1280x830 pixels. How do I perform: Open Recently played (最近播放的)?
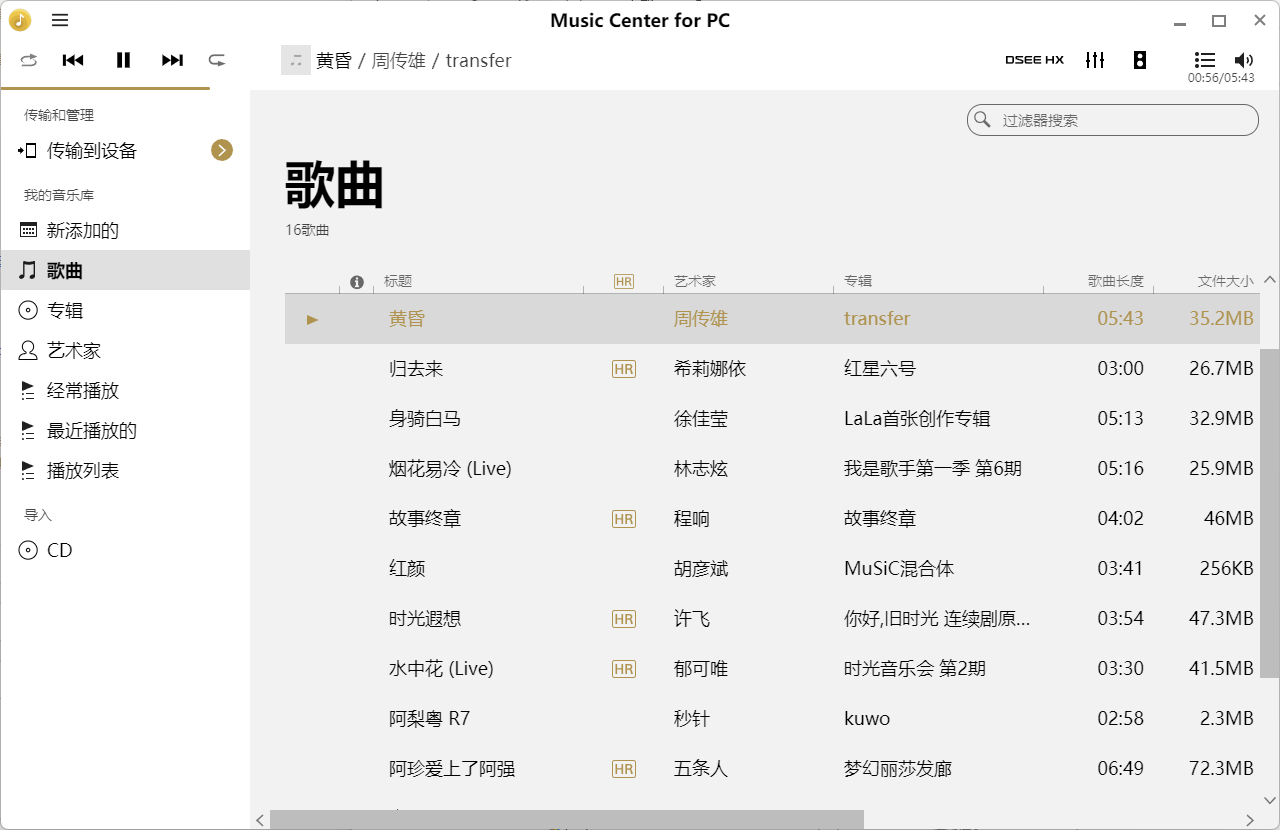[x=125, y=431]
